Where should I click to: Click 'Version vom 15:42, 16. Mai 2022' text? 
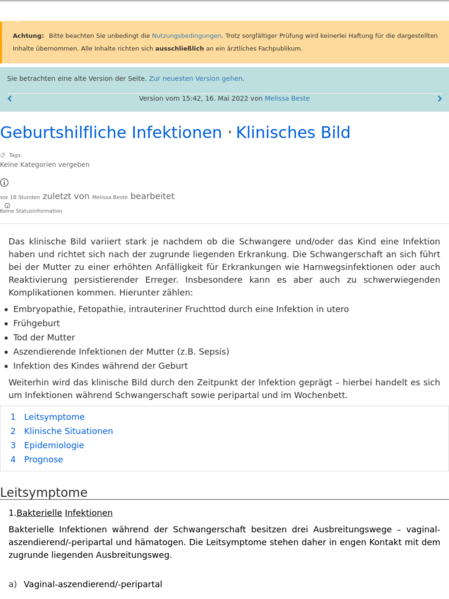(193, 99)
